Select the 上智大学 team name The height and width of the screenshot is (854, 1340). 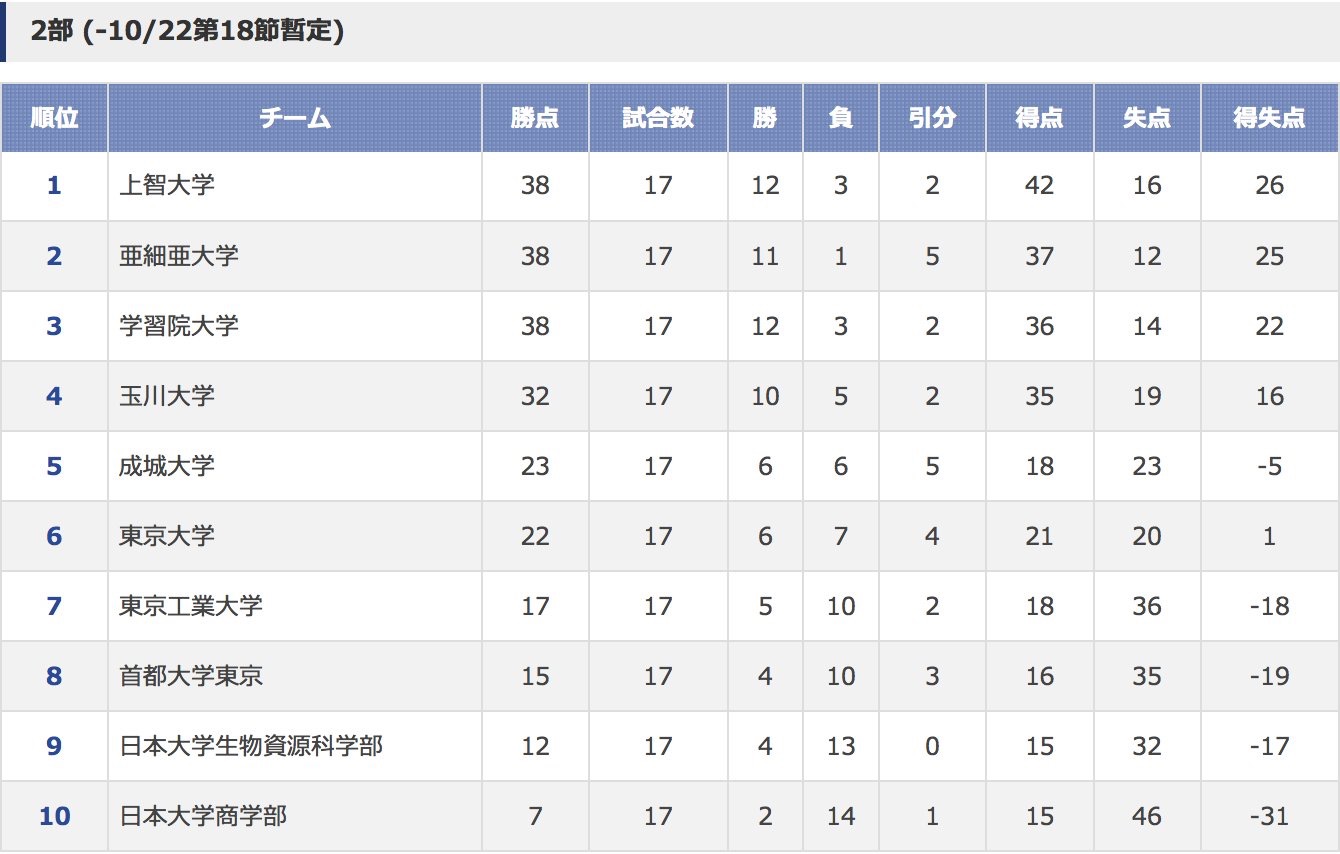tap(167, 185)
